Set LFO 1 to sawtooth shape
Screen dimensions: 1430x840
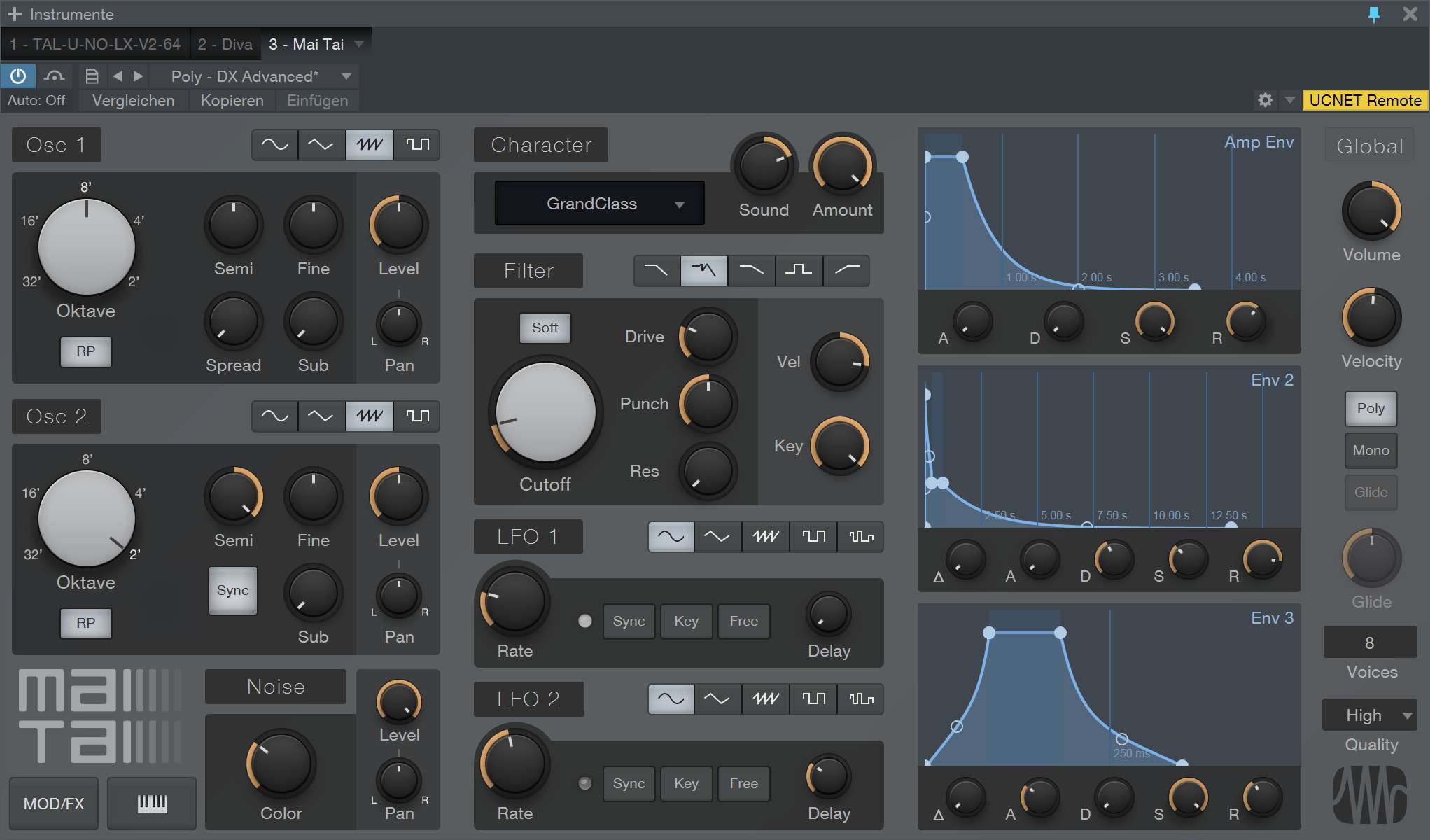766,537
